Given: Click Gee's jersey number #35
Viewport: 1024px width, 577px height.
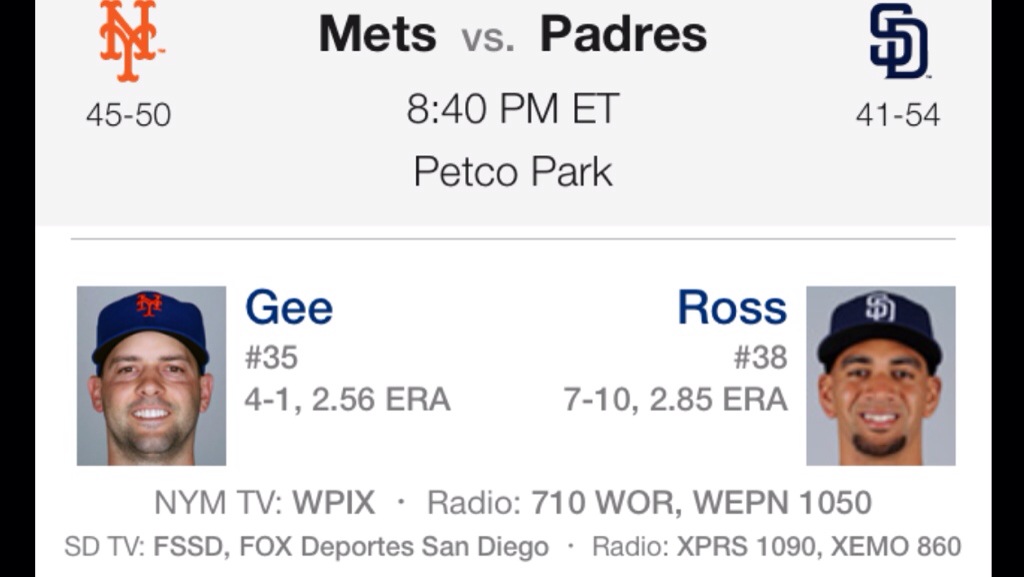Looking at the screenshot, I should tap(271, 358).
